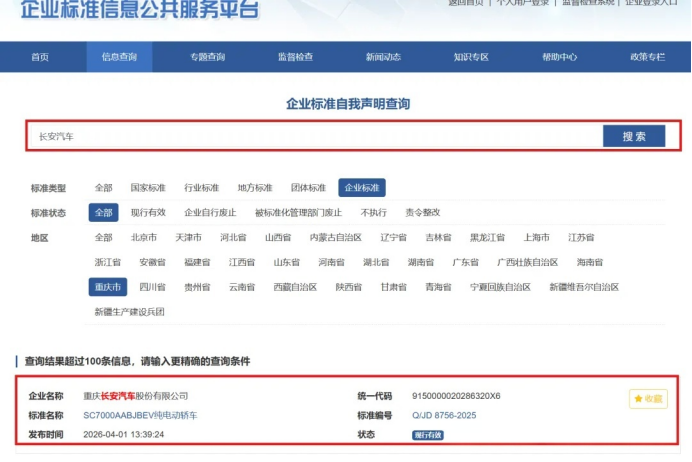
Task: Filter by status 企业自行废止
Action: 210,212
